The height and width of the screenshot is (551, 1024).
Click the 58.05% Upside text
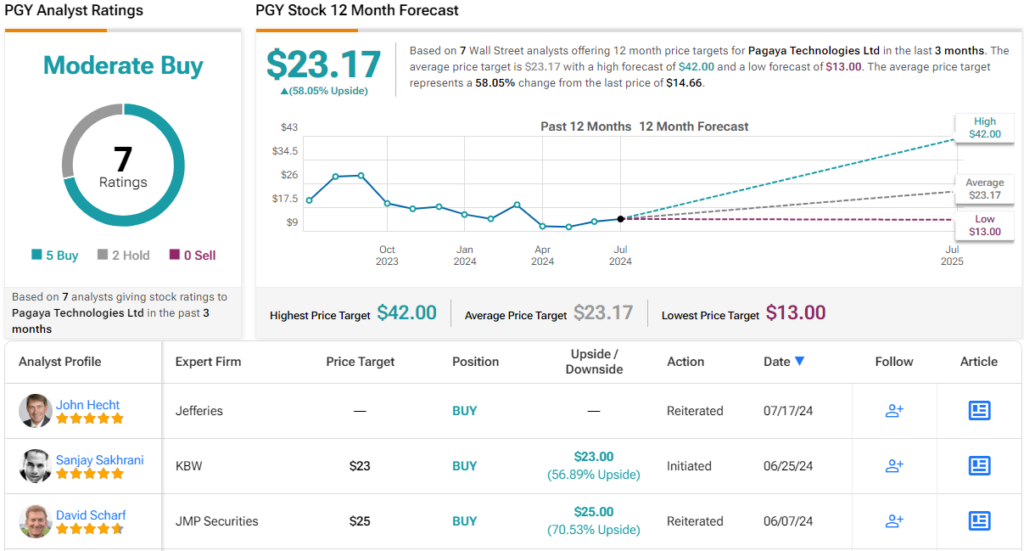click(x=325, y=91)
